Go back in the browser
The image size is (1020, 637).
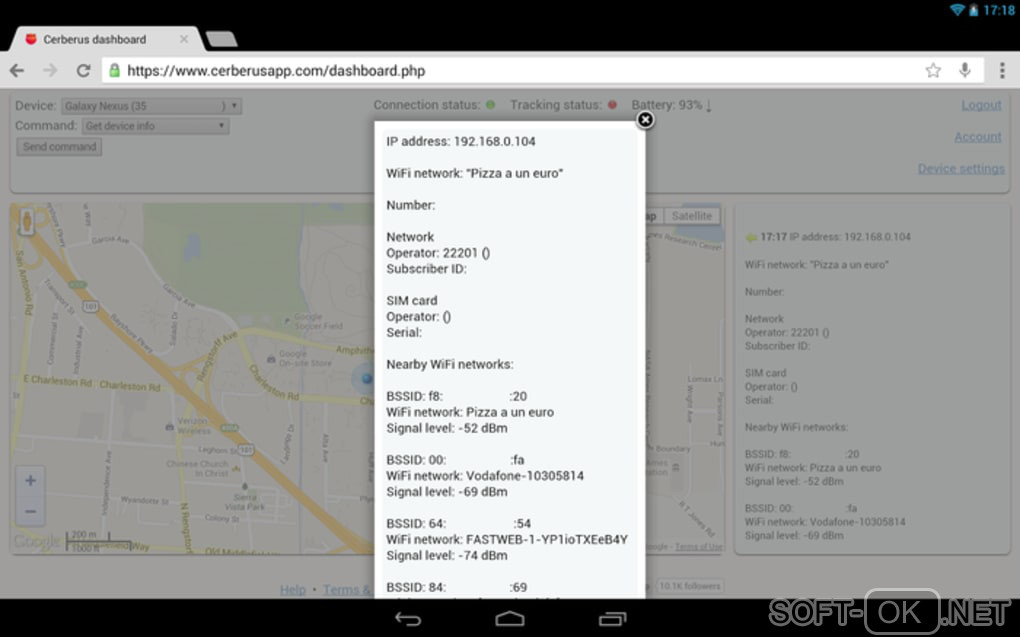(18, 70)
